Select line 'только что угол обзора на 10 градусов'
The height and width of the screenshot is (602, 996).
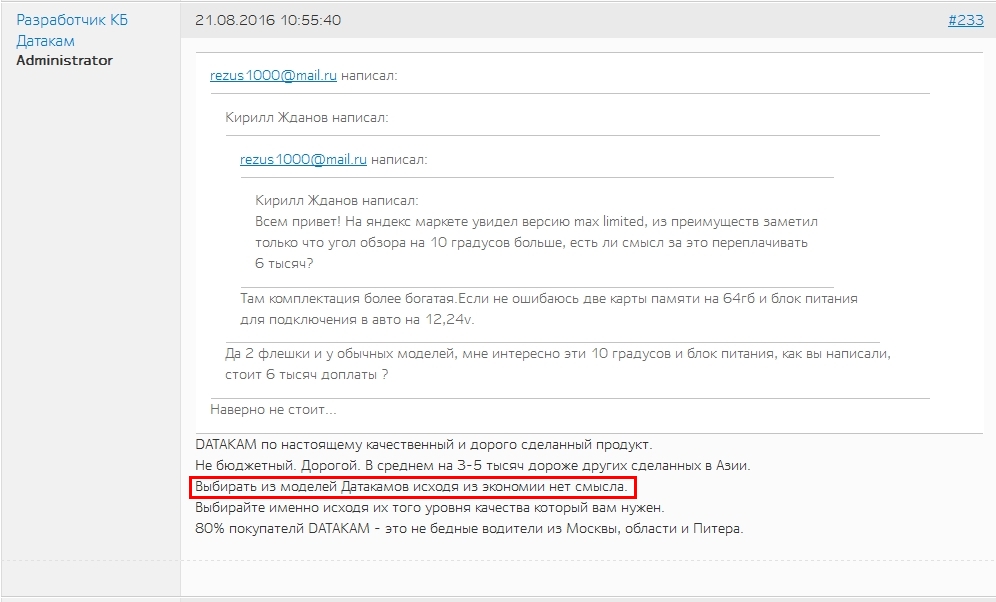click(531, 243)
